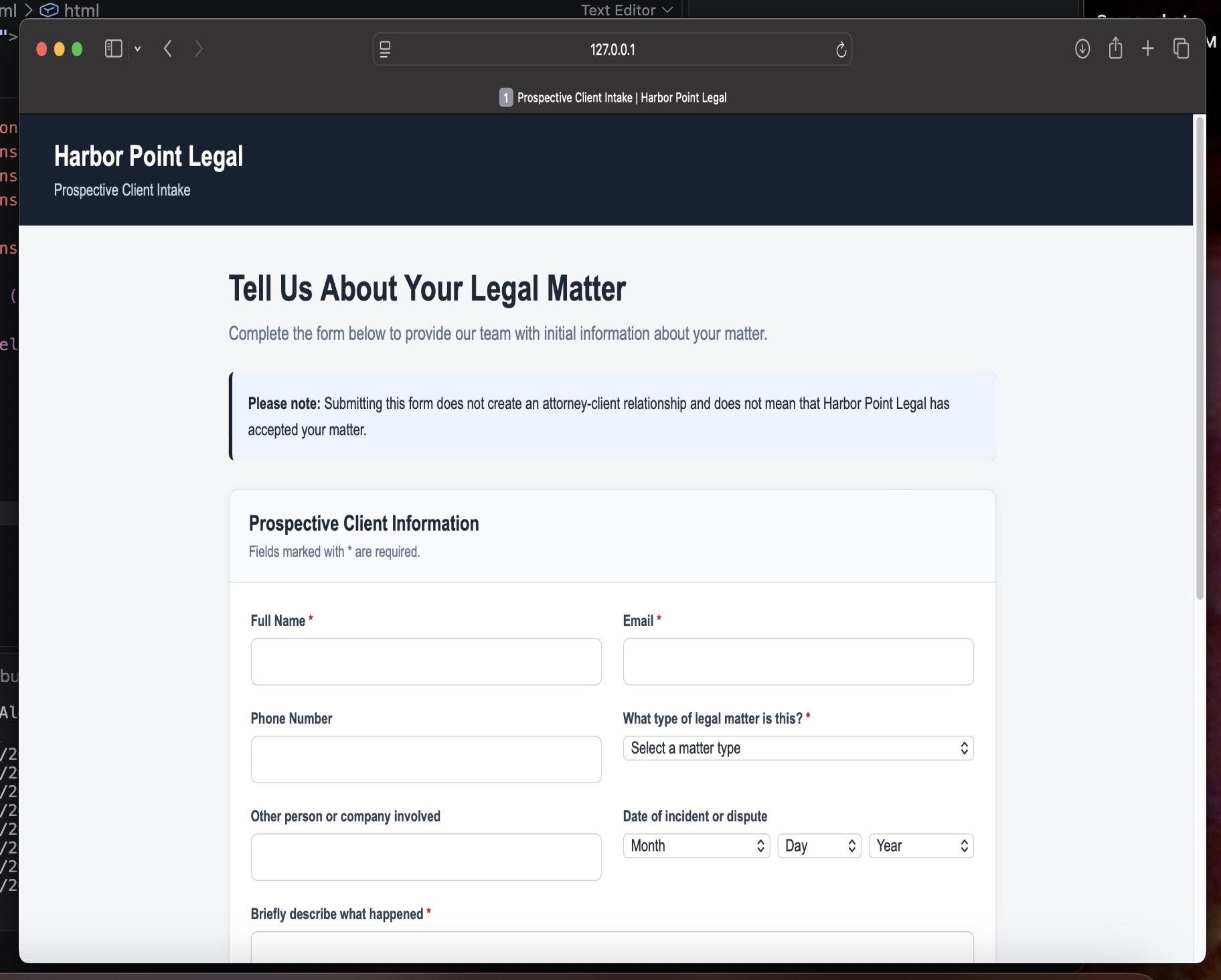The height and width of the screenshot is (980, 1221).
Task: Click the address bar showing 127.0.0.1
Action: 612,50
